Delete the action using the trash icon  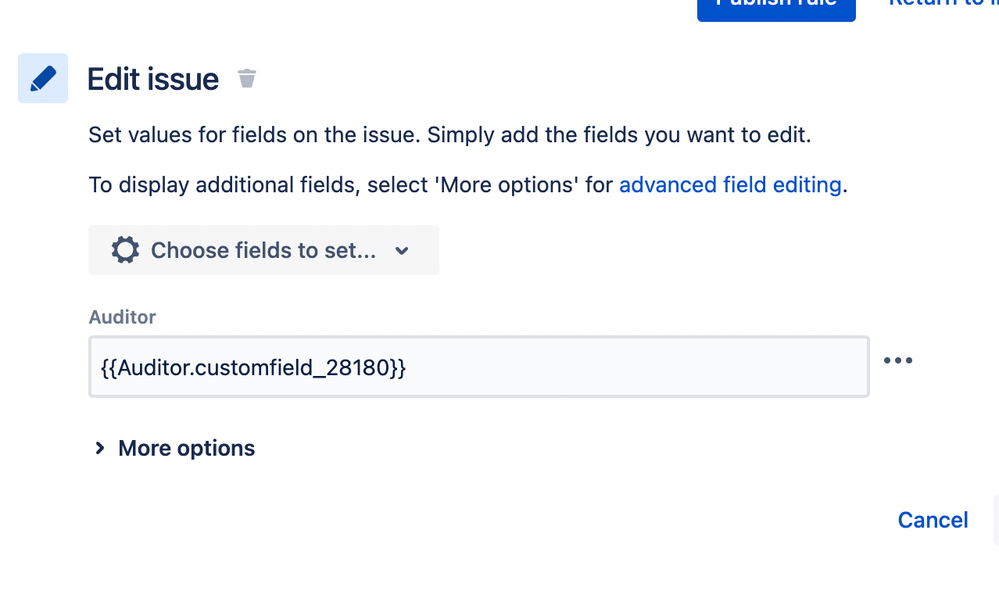click(247, 78)
